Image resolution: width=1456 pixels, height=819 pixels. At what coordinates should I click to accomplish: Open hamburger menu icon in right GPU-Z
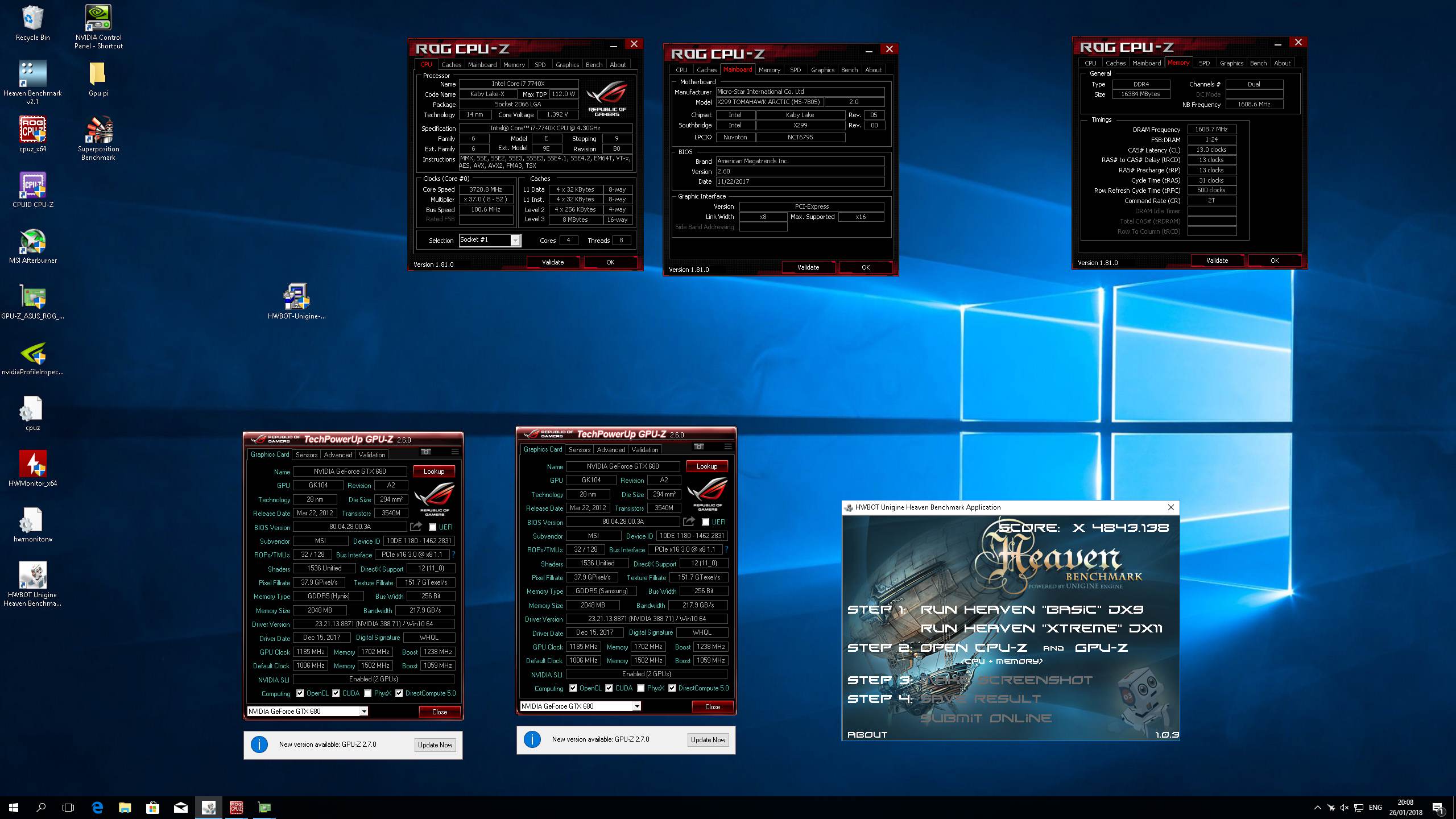728,446
